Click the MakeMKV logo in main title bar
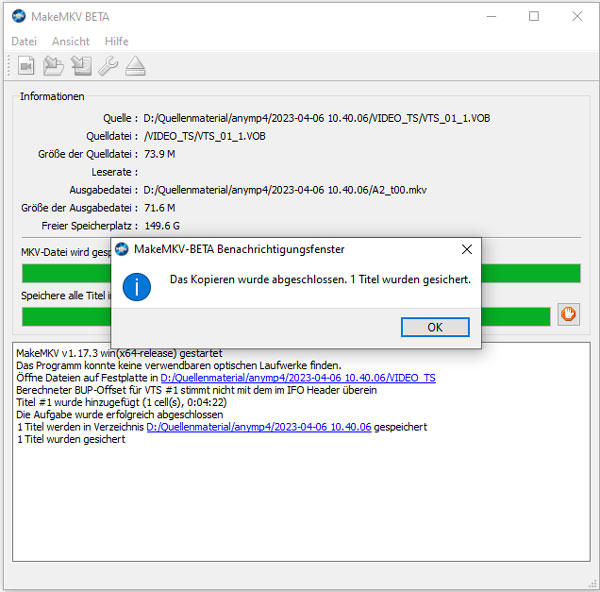 (x=18, y=16)
